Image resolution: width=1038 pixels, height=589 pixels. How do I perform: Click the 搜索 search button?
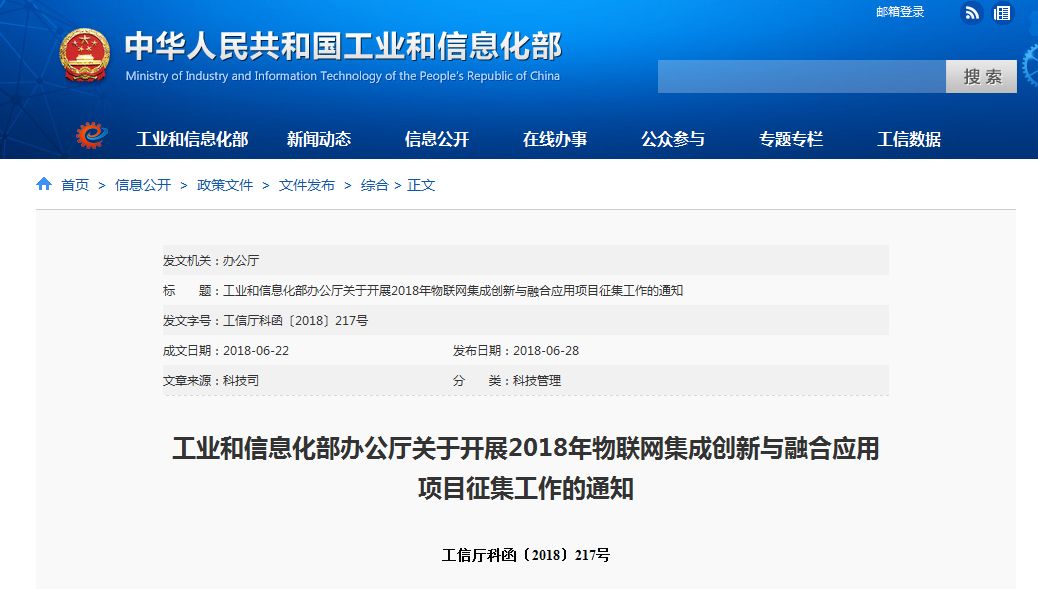coord(981,77)
